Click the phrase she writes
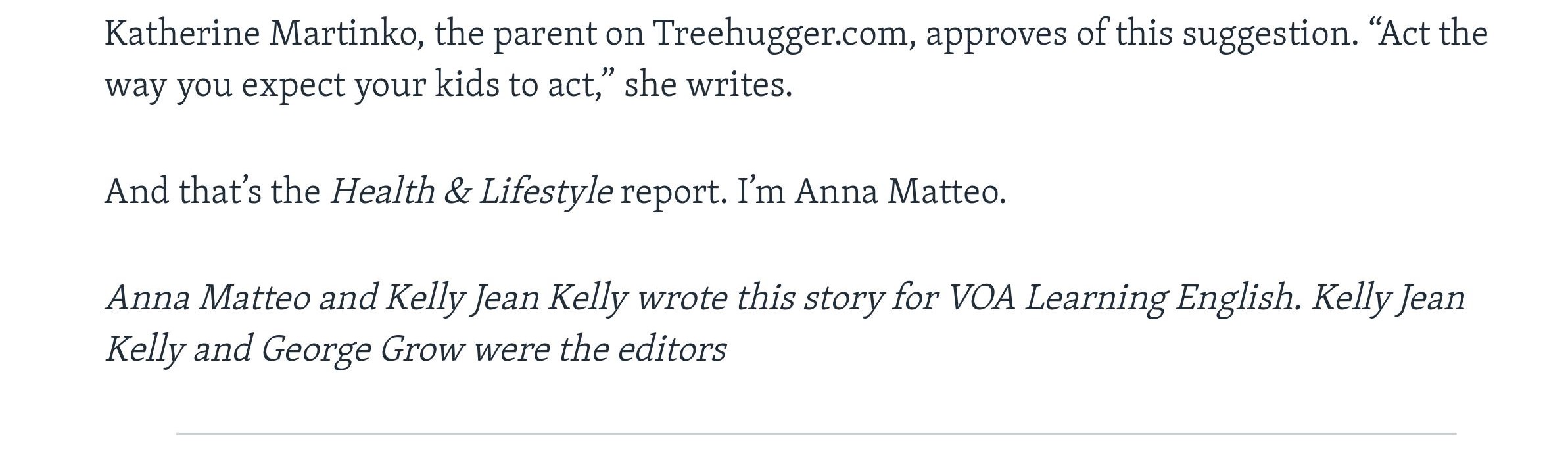This screenshot has width=1568, height=471. [707, 85]
